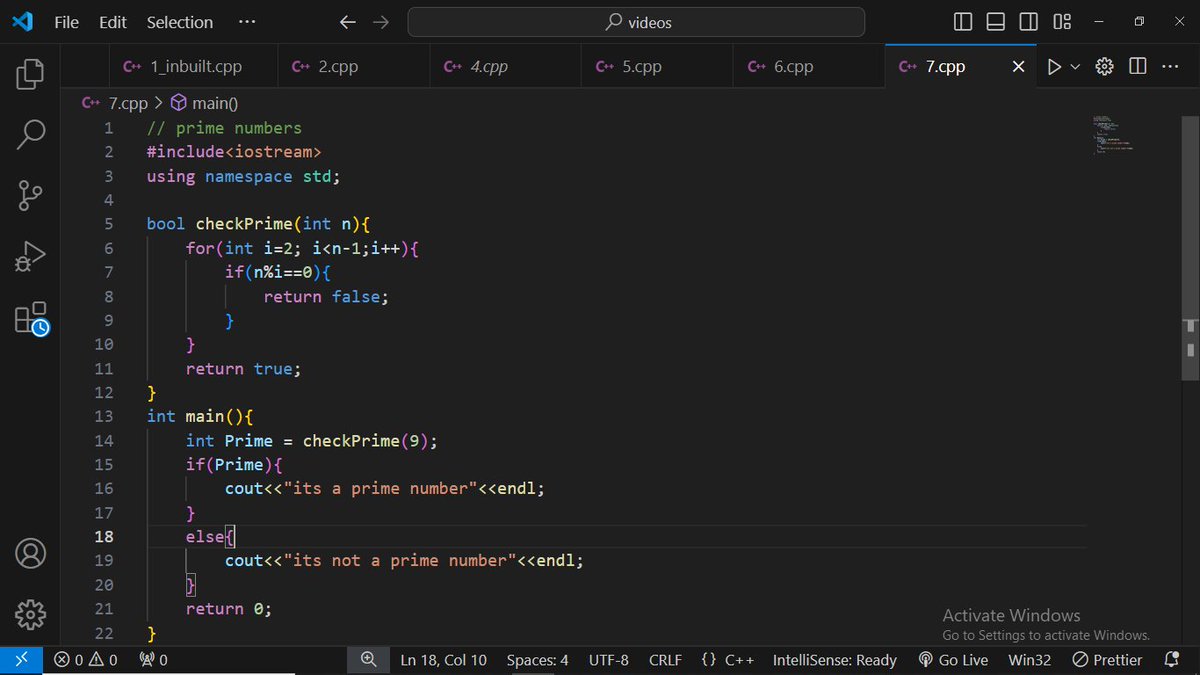Click the "its a prime number" string
This screenshot has height=675, width=1200.
(381, 489)
